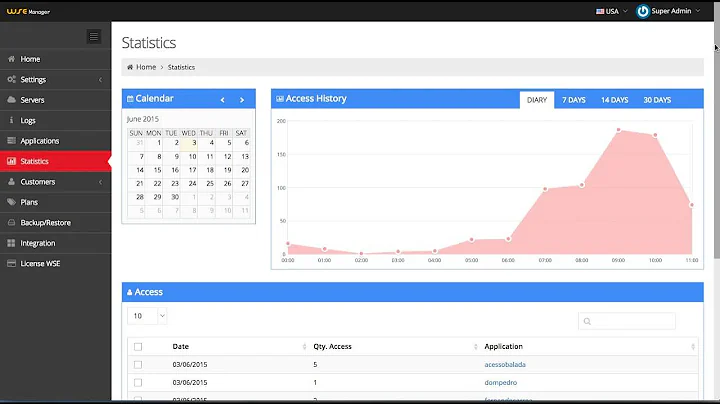
Task: Click the June 2015 month label
Action: coord(143,119)
